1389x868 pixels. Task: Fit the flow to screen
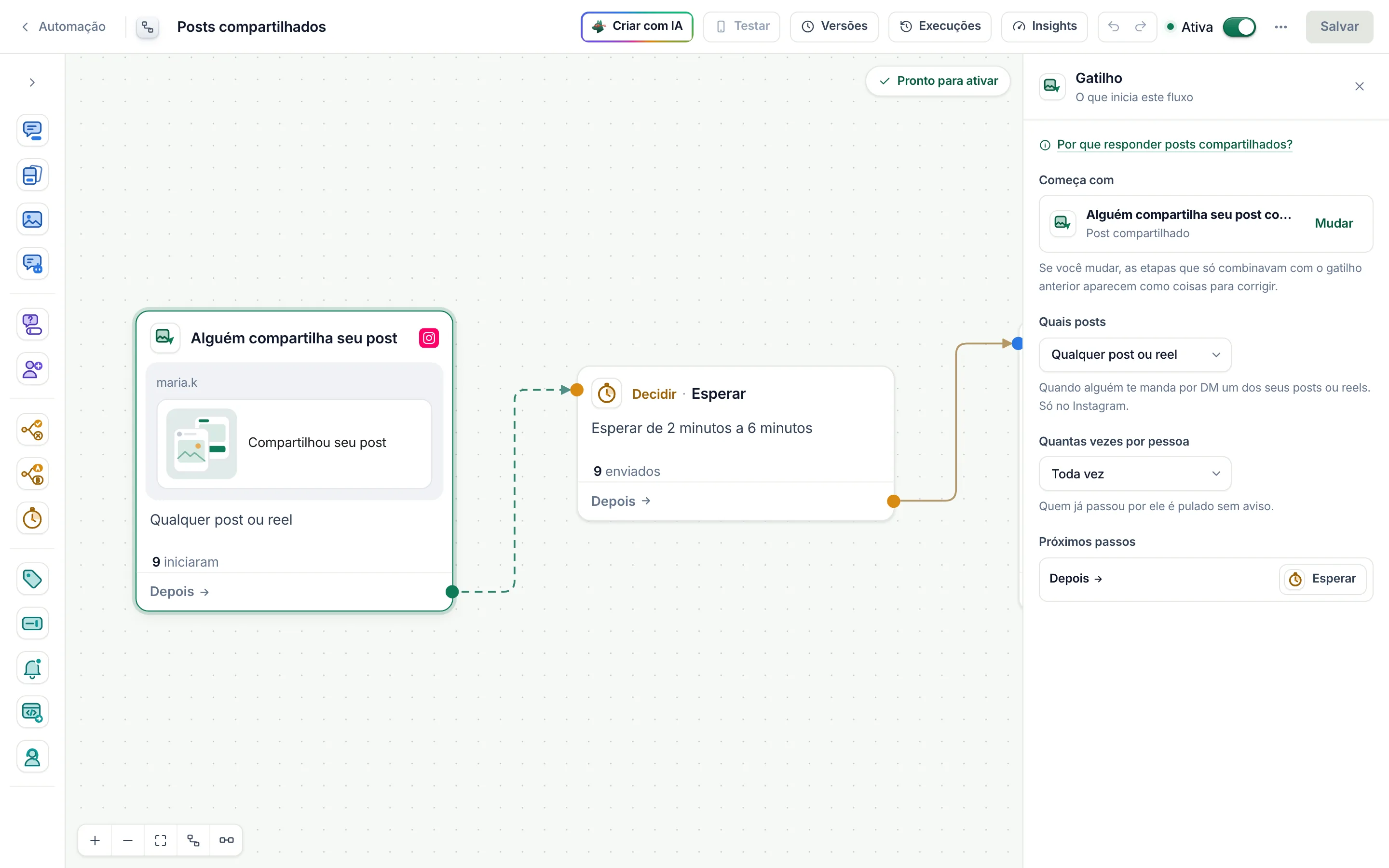[161, 841]
